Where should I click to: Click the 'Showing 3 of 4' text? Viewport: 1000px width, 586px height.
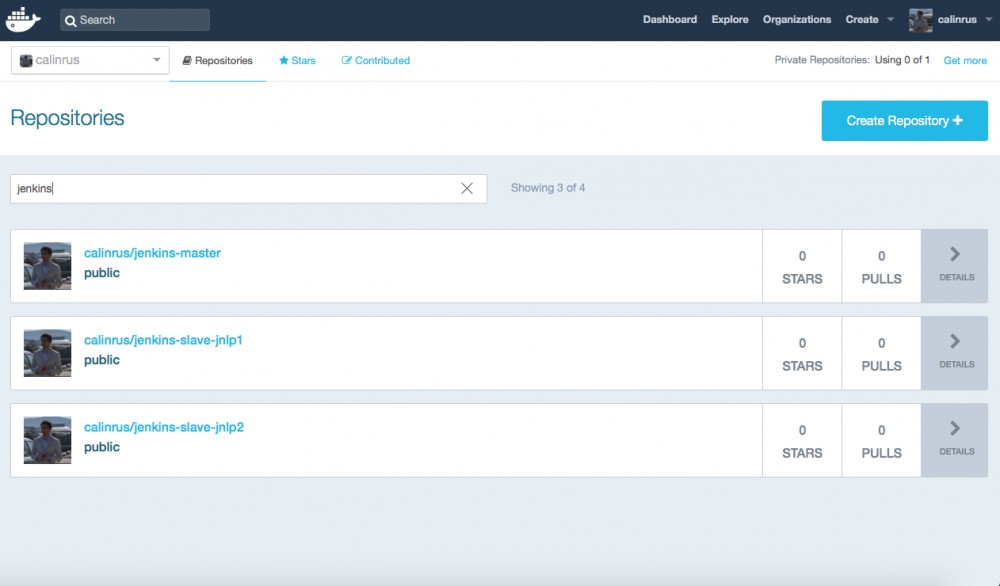548,188
